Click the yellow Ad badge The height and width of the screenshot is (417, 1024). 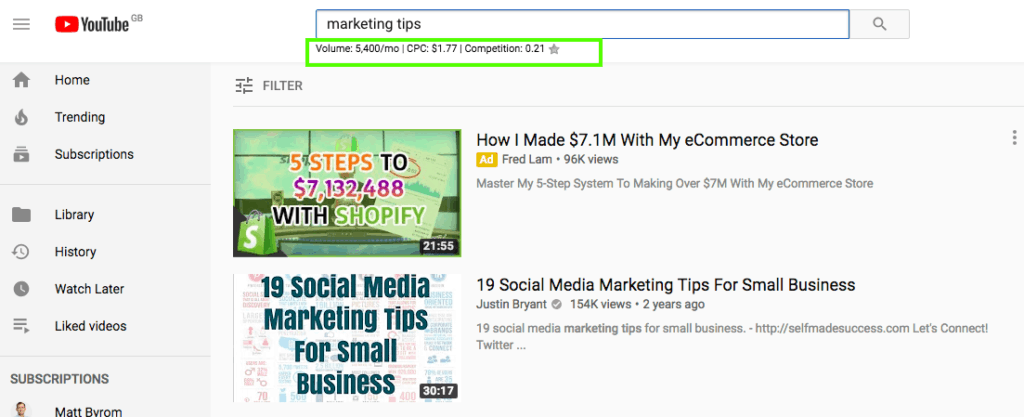[x=487, y=159]
